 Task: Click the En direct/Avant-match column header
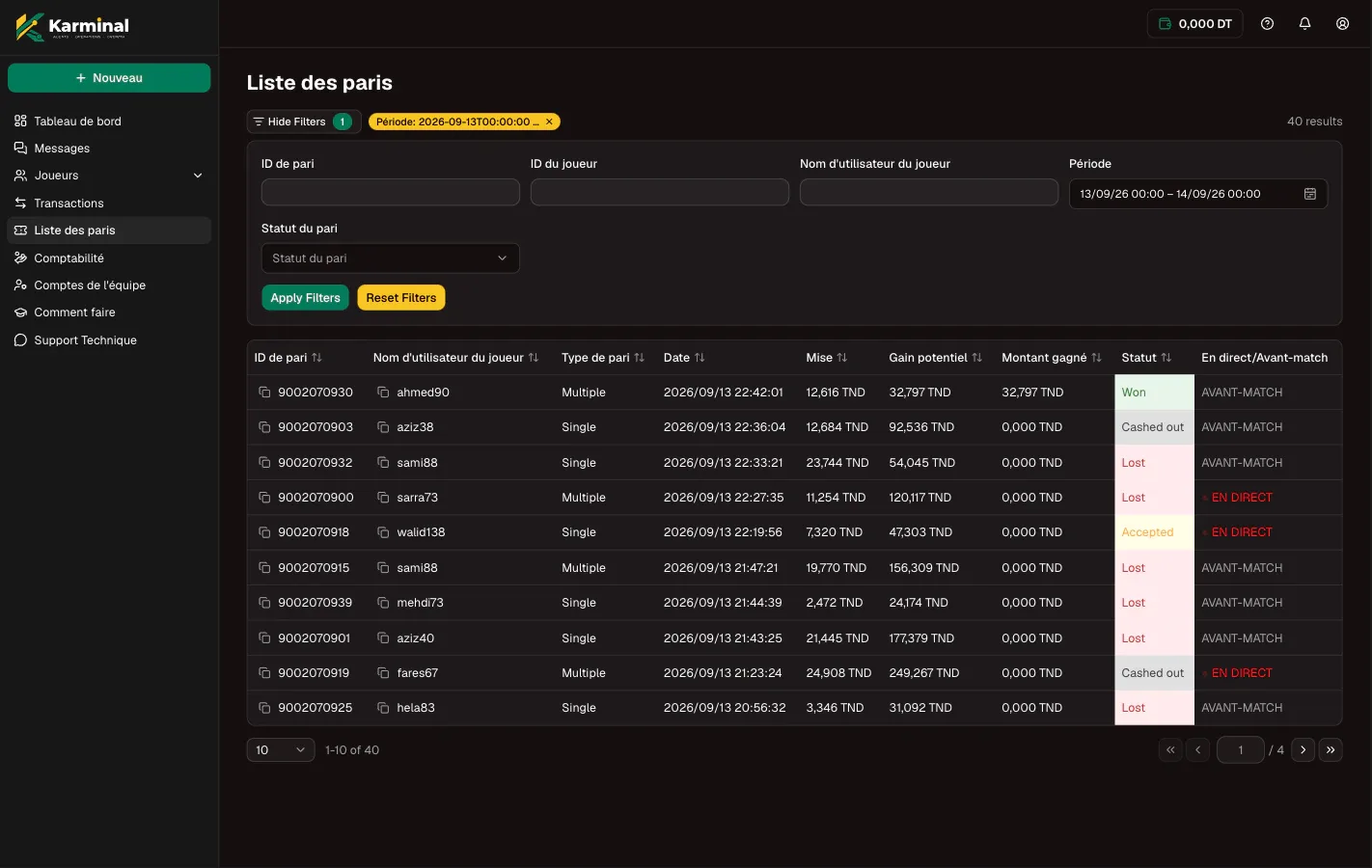pos(1264,358)
